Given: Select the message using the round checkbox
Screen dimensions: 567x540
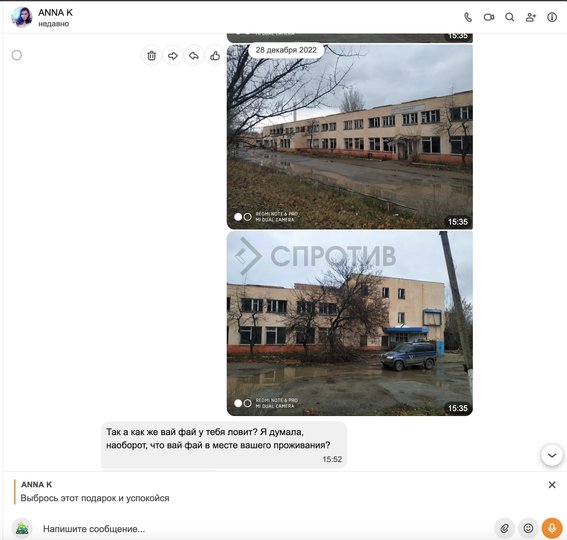Looking at the screenshot, I should [17, 55].
